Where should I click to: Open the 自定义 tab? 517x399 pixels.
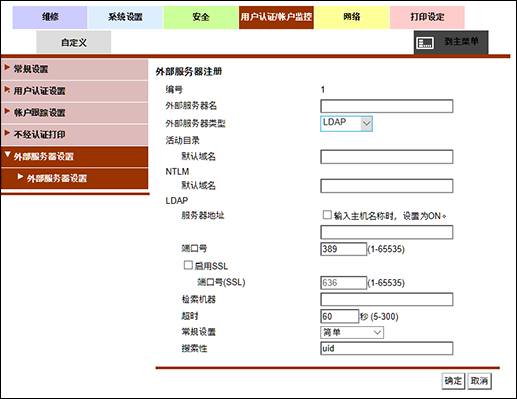pyautogui.click(x=74, y=42)
